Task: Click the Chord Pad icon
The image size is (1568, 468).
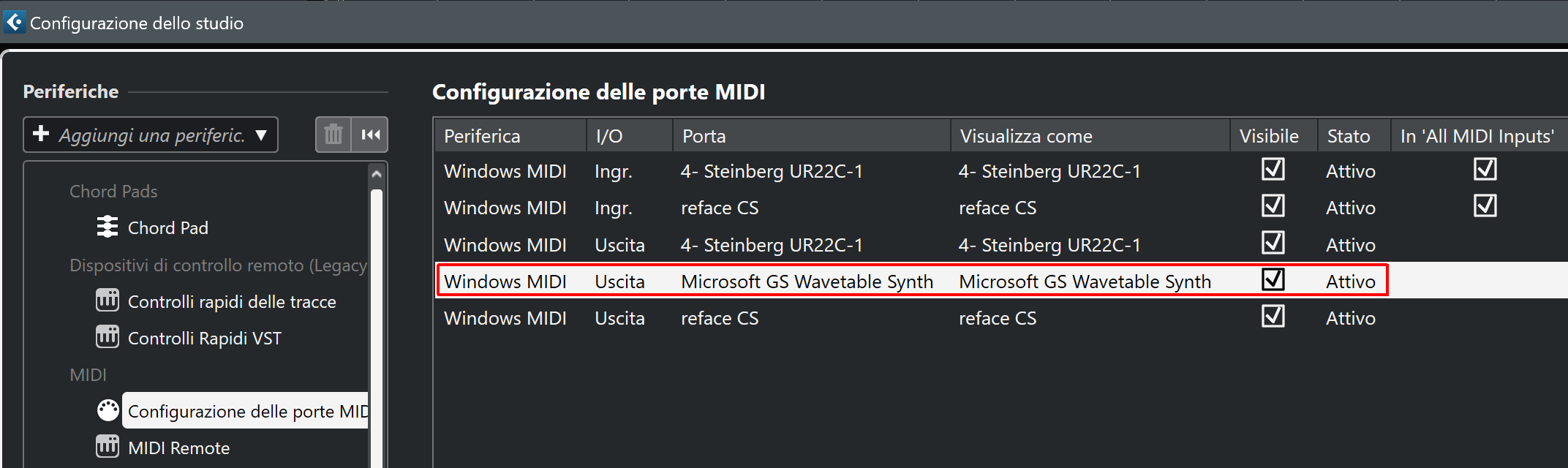Action: click(108, 227)
